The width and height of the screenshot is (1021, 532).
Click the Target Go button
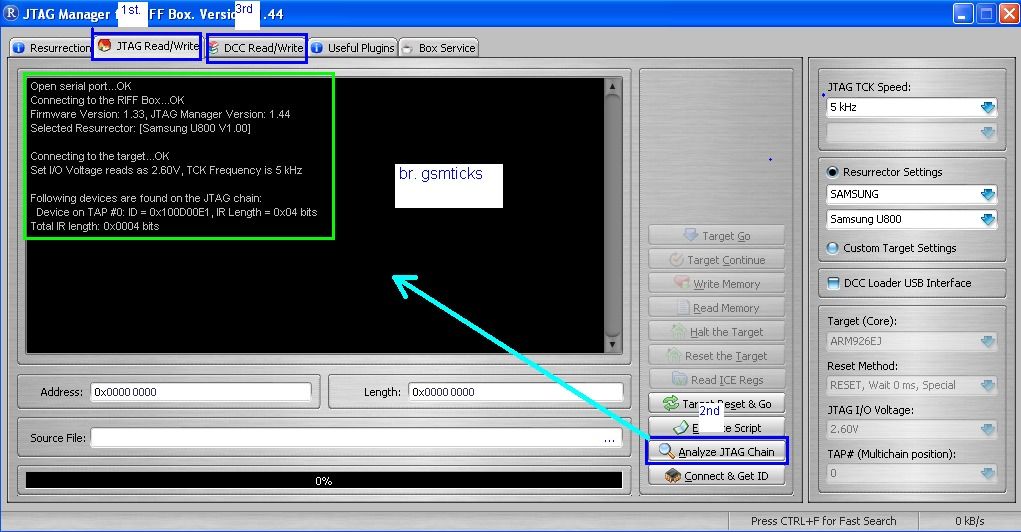[716, 236]
